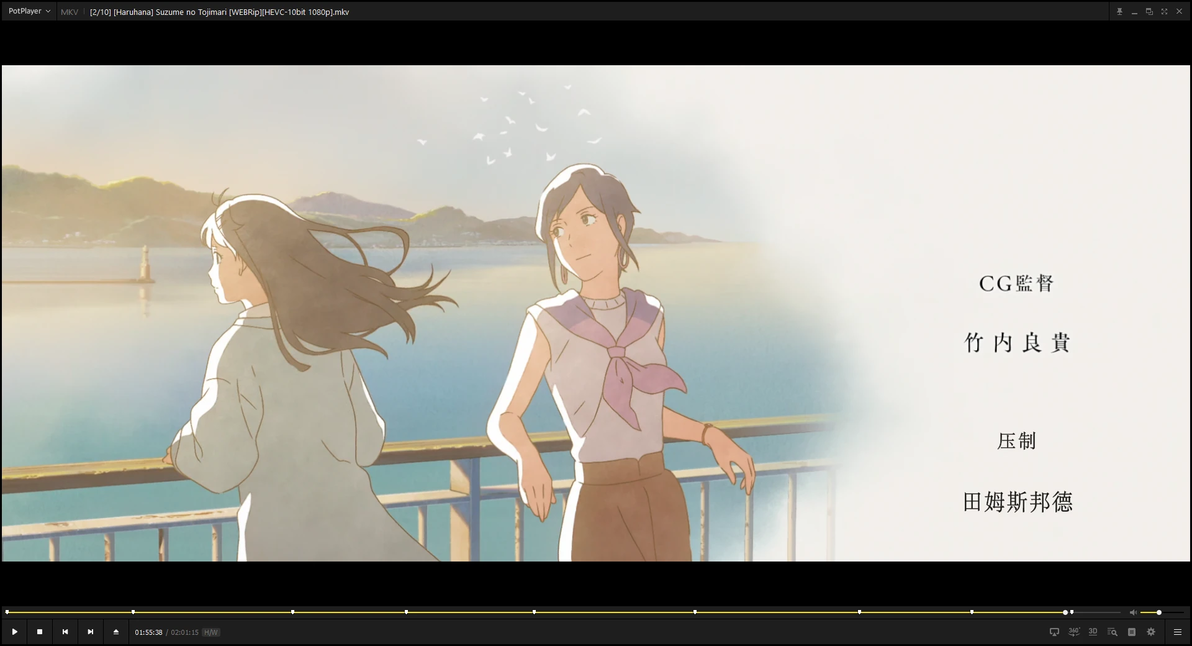
Task: Mute audio using the speaker icon
Action: click(x=1133, y=612)
